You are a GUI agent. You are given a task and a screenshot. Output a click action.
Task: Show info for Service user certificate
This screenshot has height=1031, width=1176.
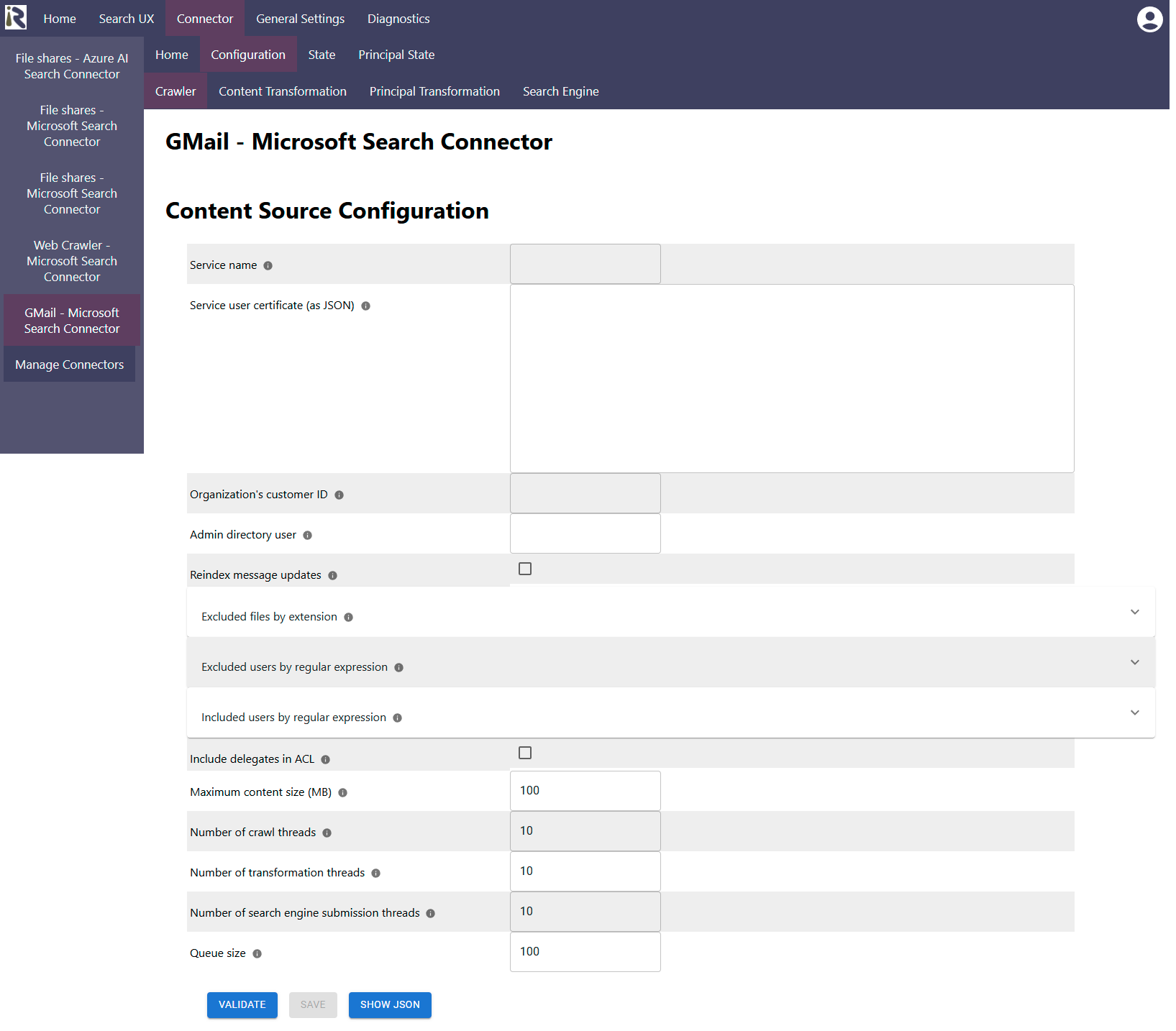coord(365,306)
